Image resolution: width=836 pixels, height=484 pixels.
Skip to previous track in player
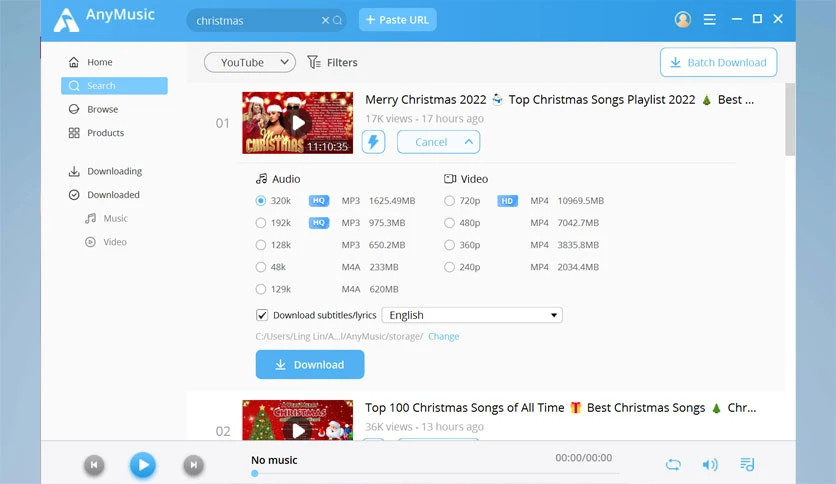click(94, 465)
